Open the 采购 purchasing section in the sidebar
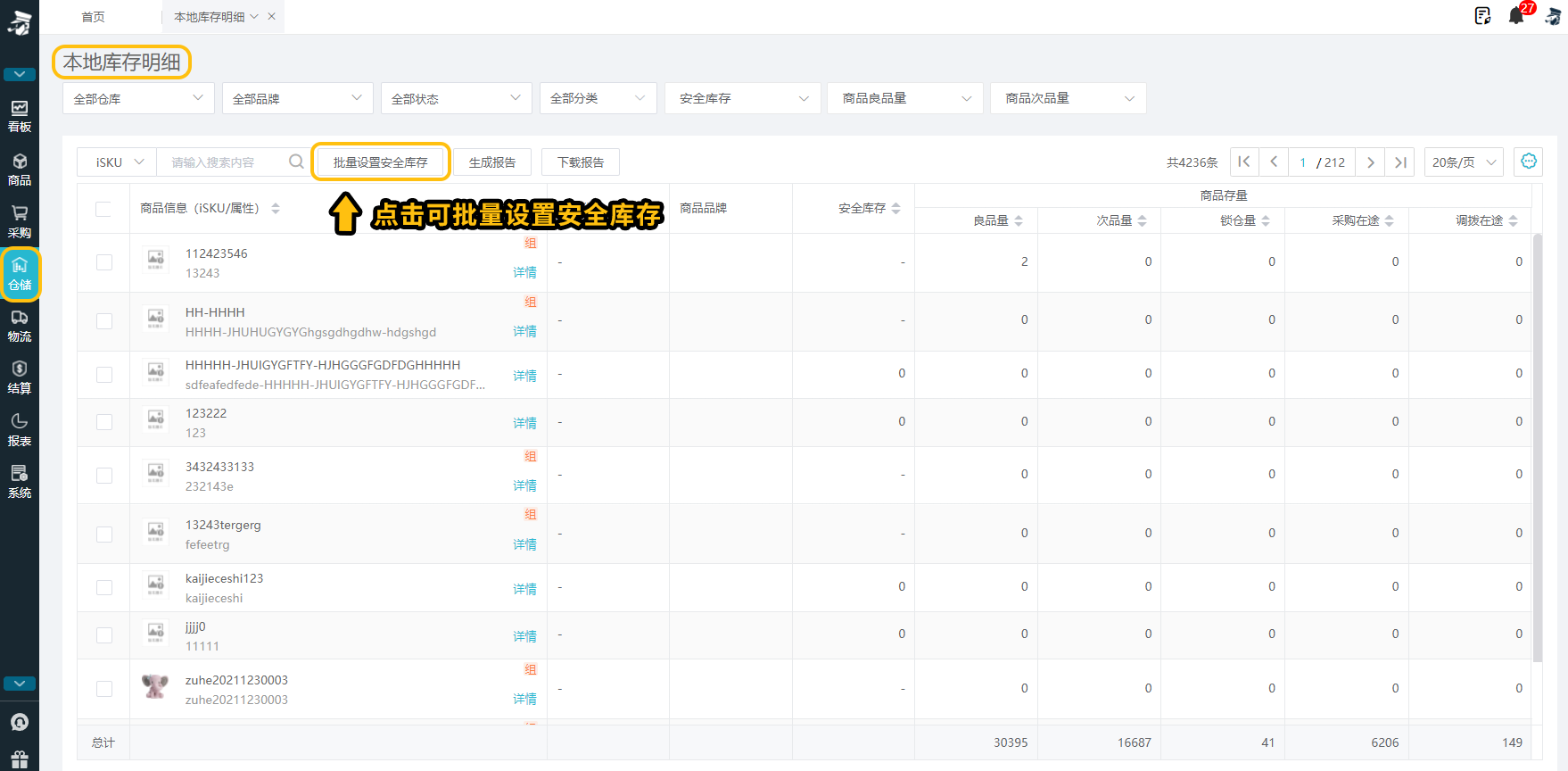Viewport: 1568px width, 771px height. tap(20, 221)
